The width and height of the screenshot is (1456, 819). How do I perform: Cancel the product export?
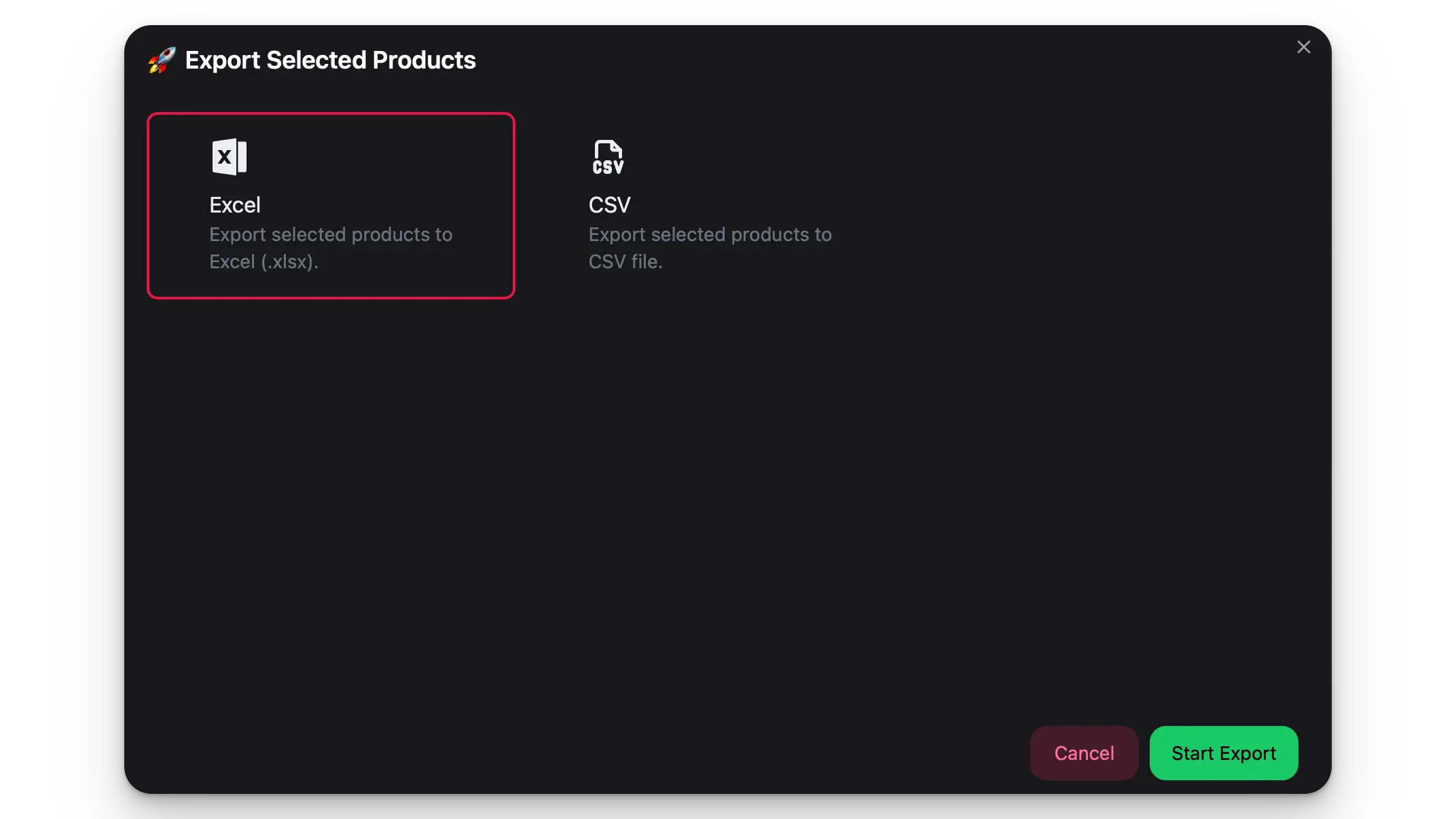pos(1084,752)
